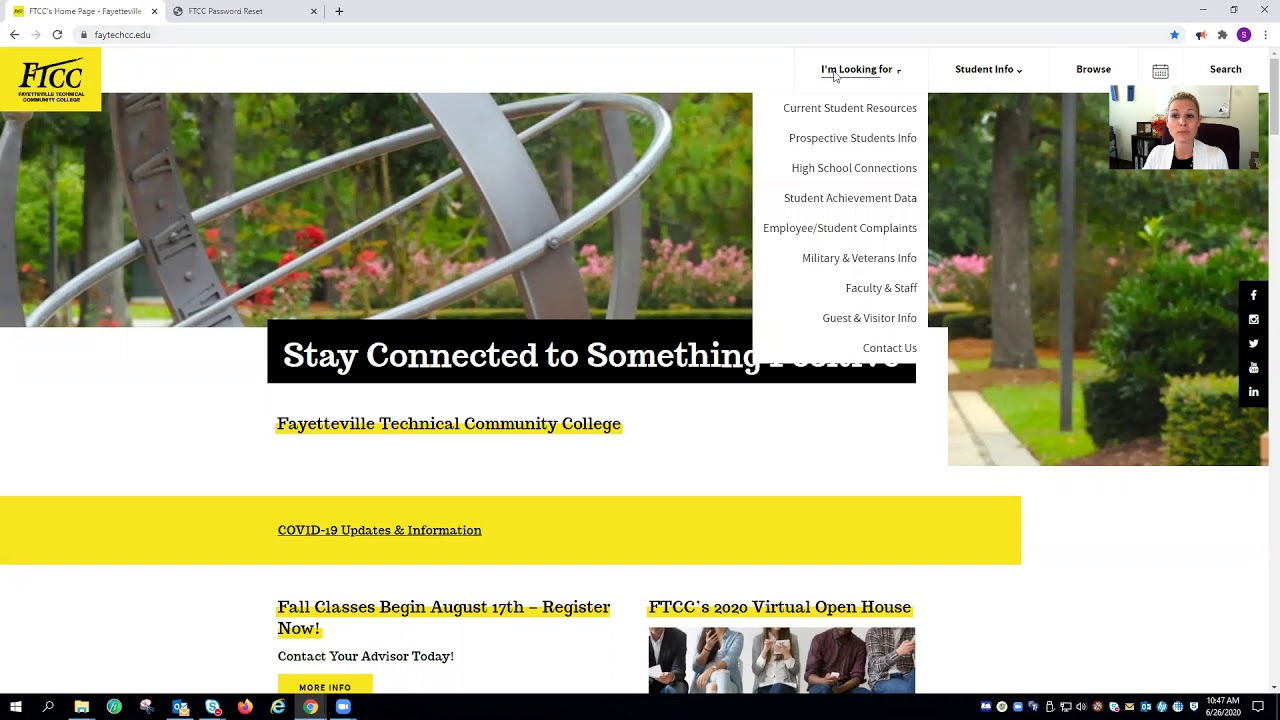Open FTCC's Facebook page icon
The width and height of the screenshot is (1280, 720).
(1253, 296)
